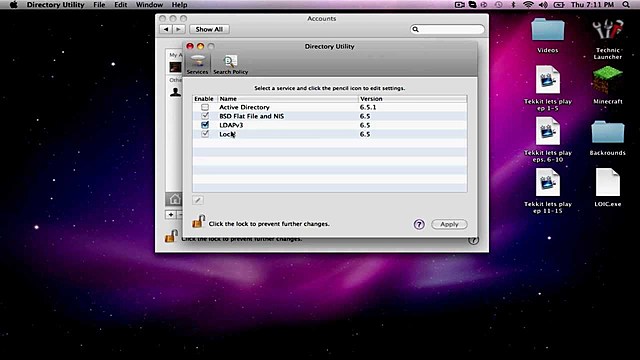Image resolution: width=640 pixels, height=360 pixels.
Task: Sort services by the Name column header
Action: point(288,99)
